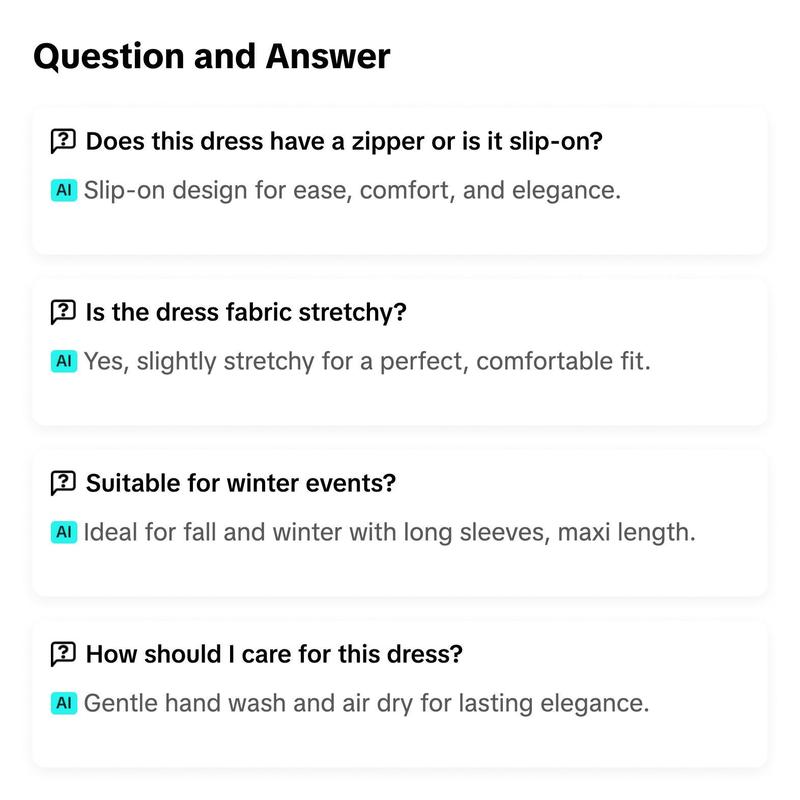Click AI badge next to Slip-on design answer
The width and height of the screenshot is (800, 800).
click(64, 190)
